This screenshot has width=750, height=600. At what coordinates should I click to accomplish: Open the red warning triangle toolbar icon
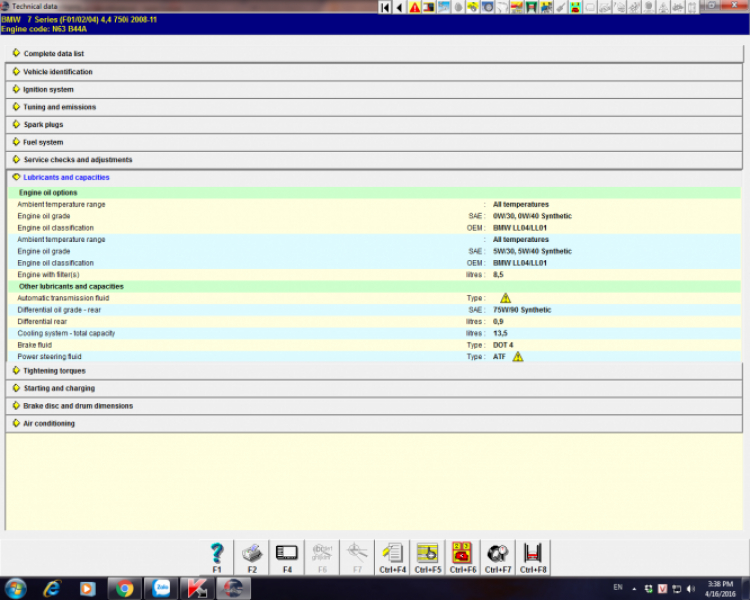415,7
